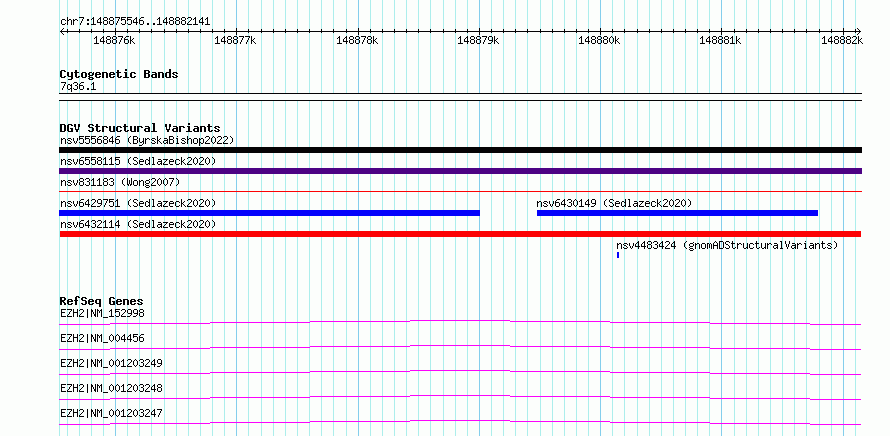Click the magenta line under EZH2|NM_001203247
890x436 pixels.
click(x=460, y=422)
